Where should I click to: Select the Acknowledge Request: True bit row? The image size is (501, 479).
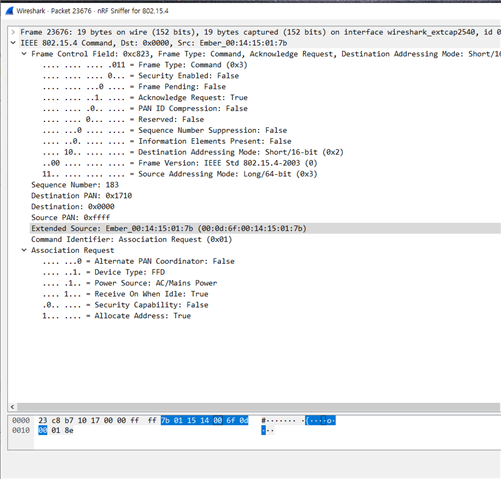pyautogui.click(x=145, y=98)
